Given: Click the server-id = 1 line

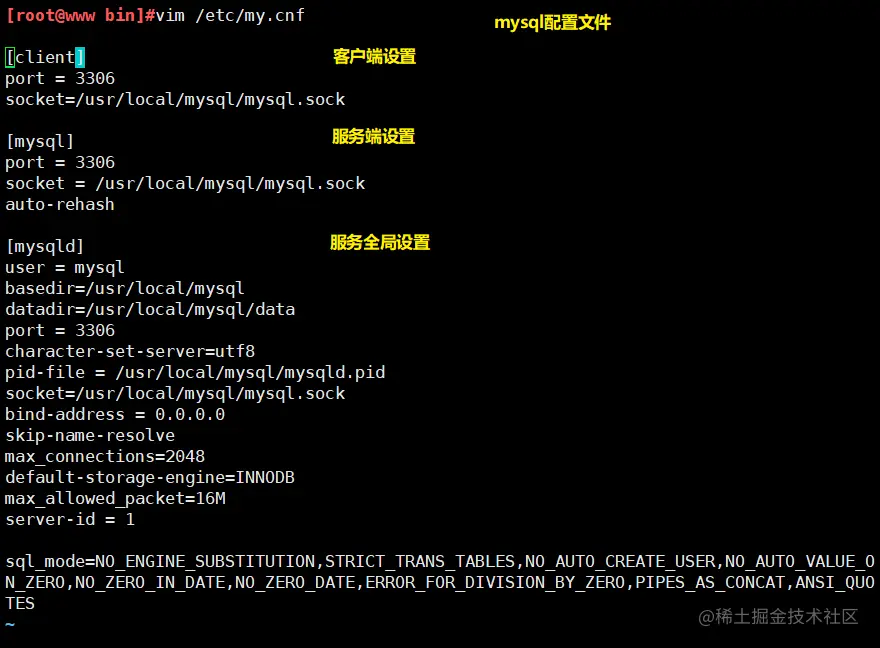Looking at the screenshot, I should point(67,519).
